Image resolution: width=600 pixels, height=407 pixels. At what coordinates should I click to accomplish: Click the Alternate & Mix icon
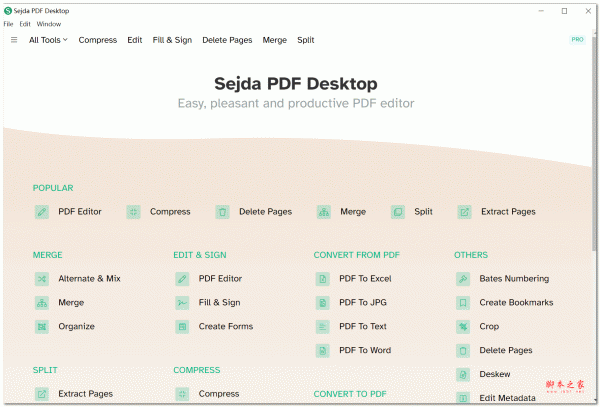pos(41,278)
